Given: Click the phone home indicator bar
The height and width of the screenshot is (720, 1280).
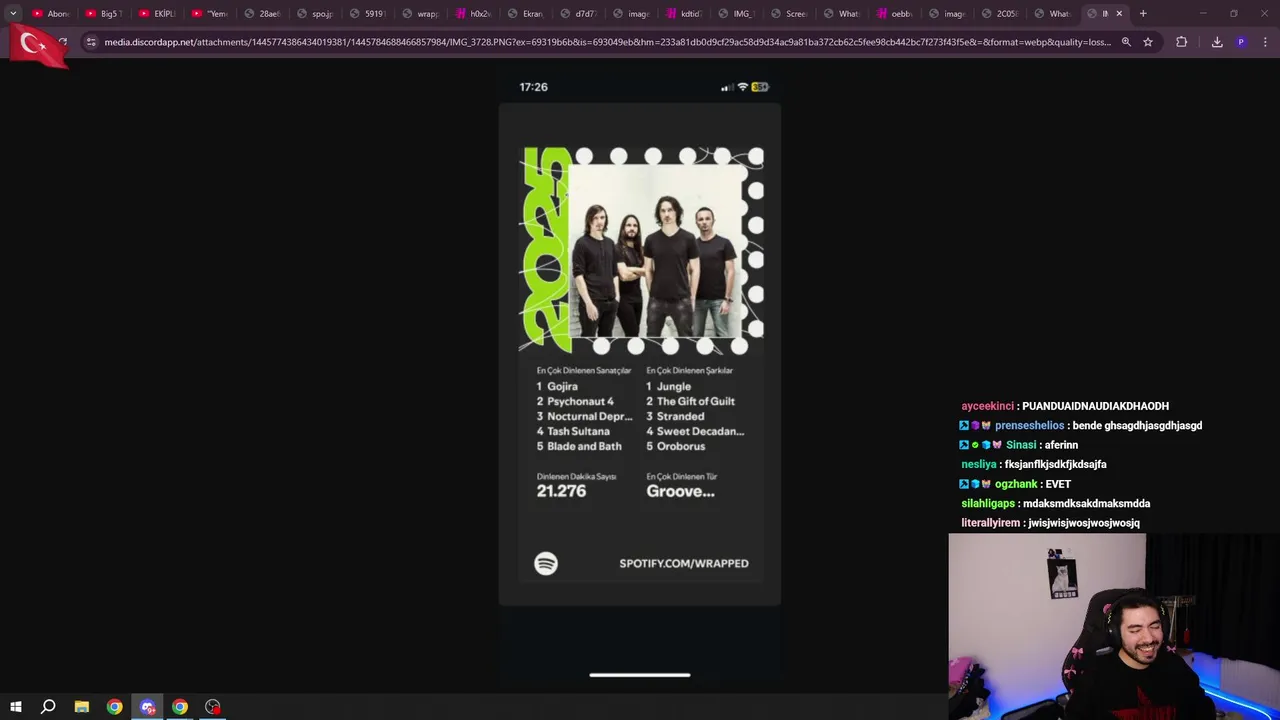Looking at the screenshot, I should tap(640, 675).
